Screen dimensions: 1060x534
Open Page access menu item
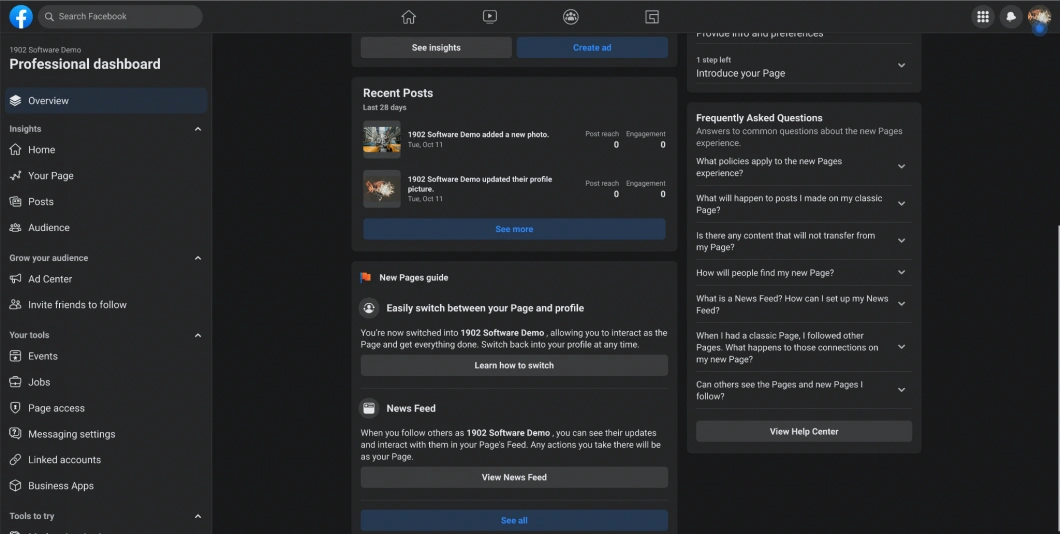pos(106,408)
